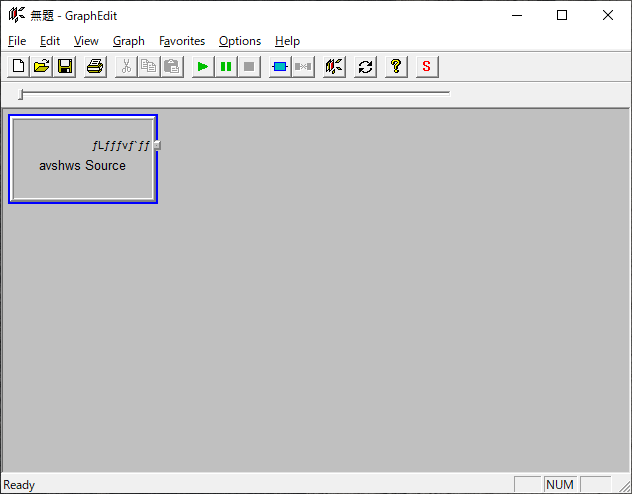Select the avshws Source filter box
The image size is (632, 494).
point(83,159)
